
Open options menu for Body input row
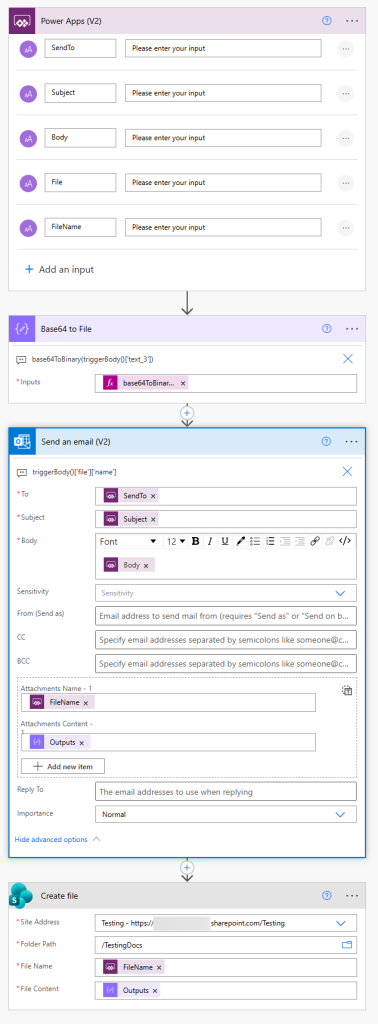[x=345, y=138]
